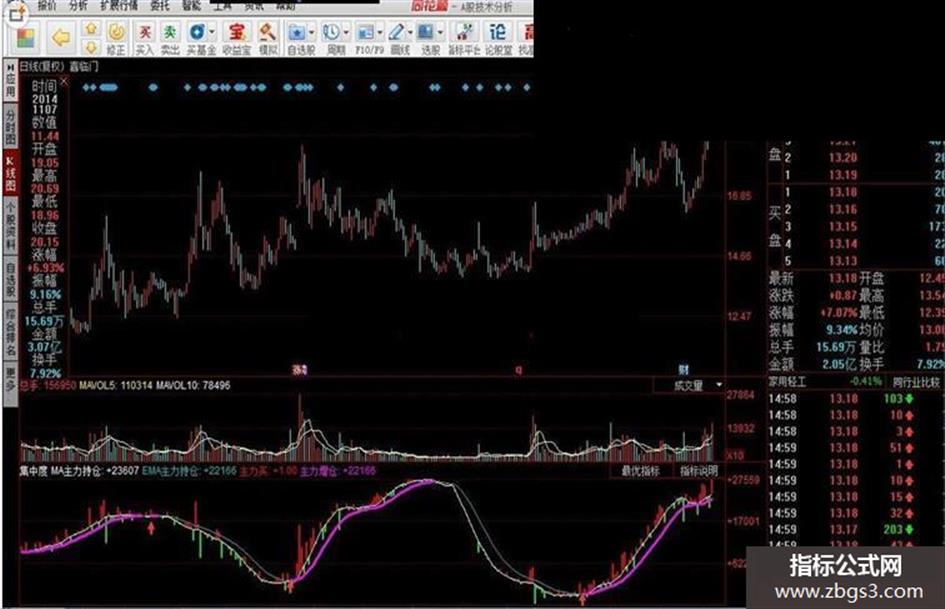Click the 涨 marker below the chart
Screen dimensions: 945x609
300,370
